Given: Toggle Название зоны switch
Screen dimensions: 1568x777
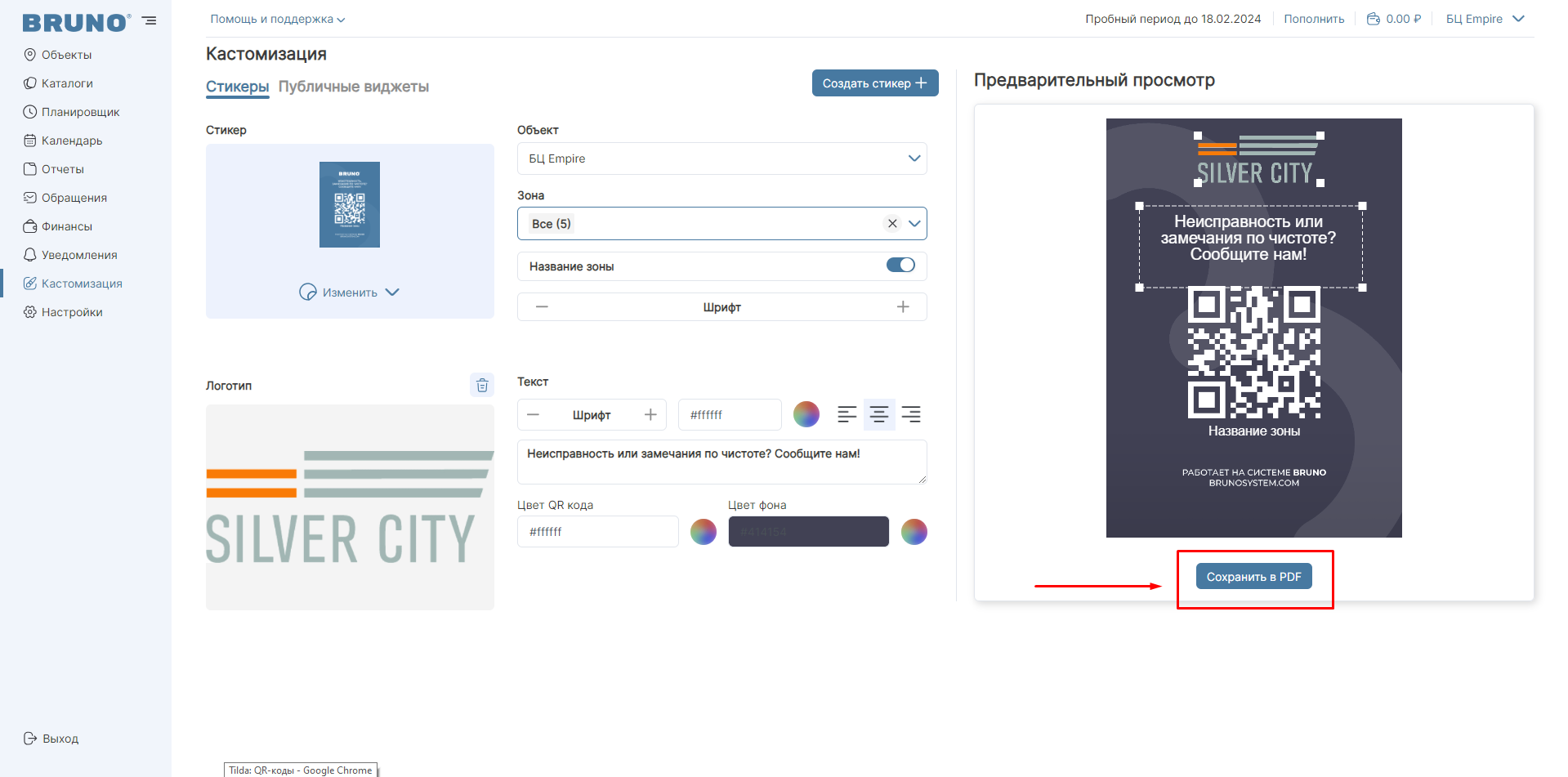Looking at the screenshot, I should 900,265.
